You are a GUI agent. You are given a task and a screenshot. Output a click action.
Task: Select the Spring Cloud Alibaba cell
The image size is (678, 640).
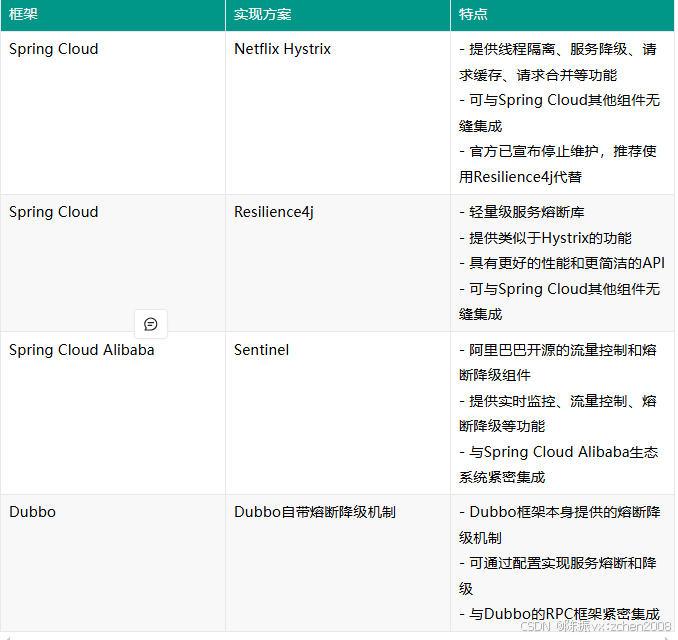(113, 413)
